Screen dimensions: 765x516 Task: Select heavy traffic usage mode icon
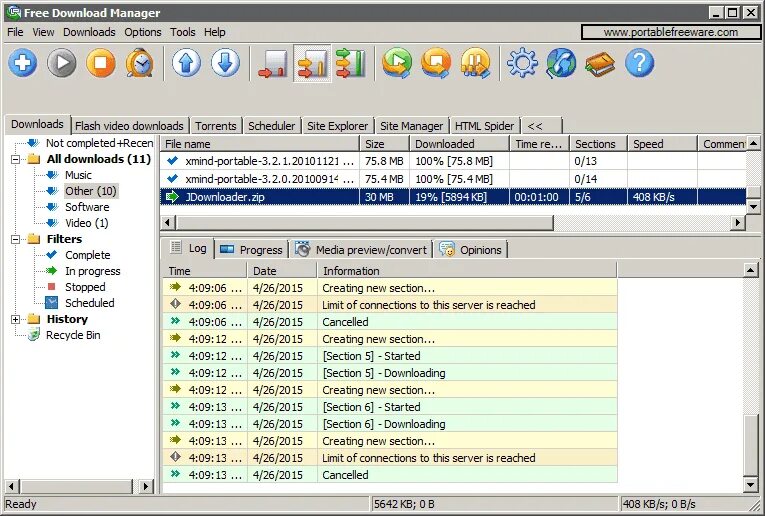(350, 63)
